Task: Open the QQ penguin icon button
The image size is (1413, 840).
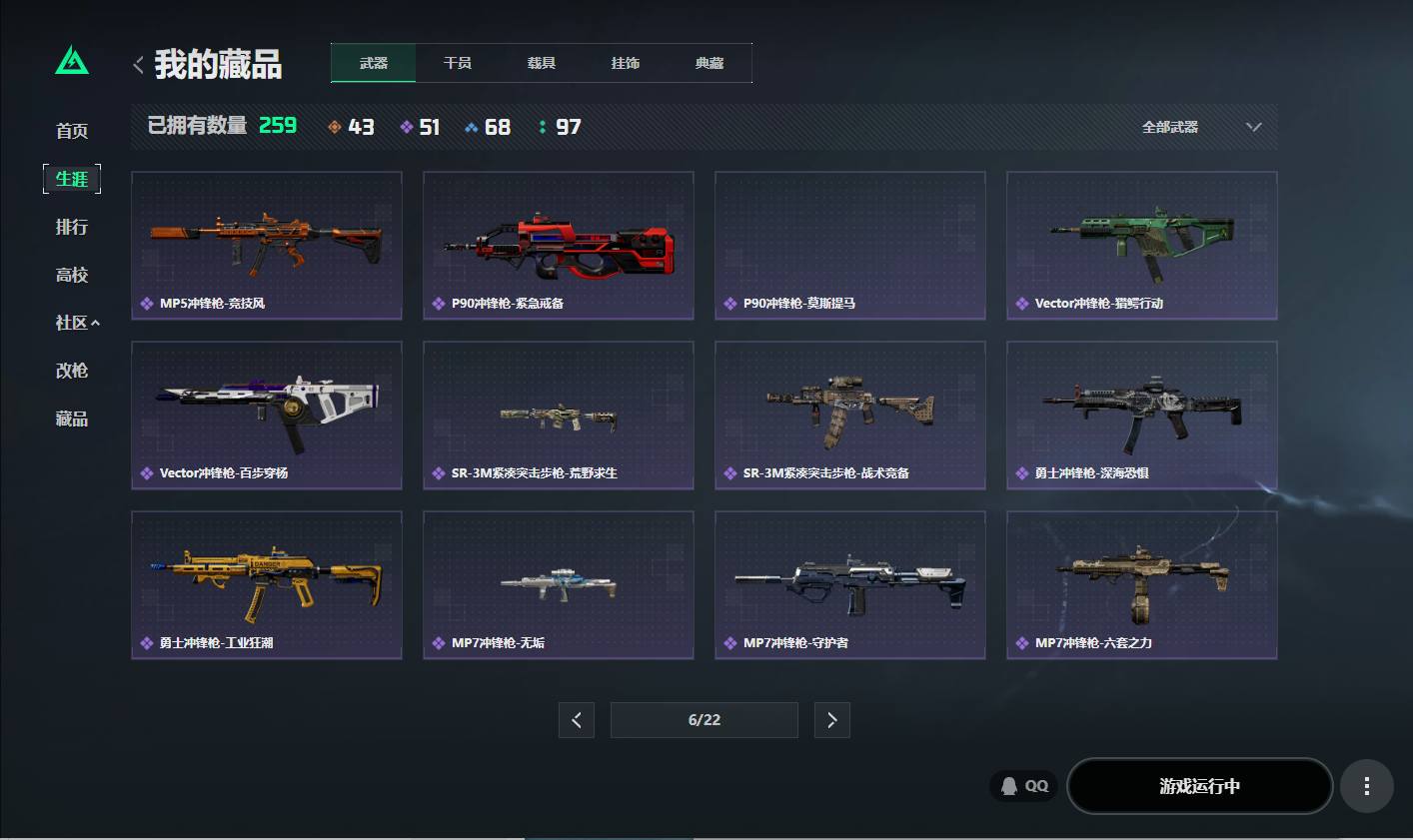Action: (1024, 786)
